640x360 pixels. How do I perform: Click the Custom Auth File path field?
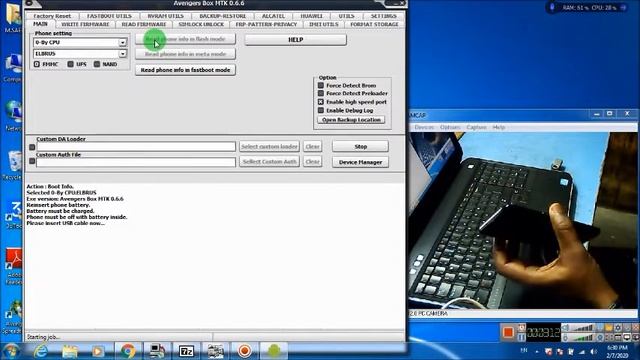point(136,162)
